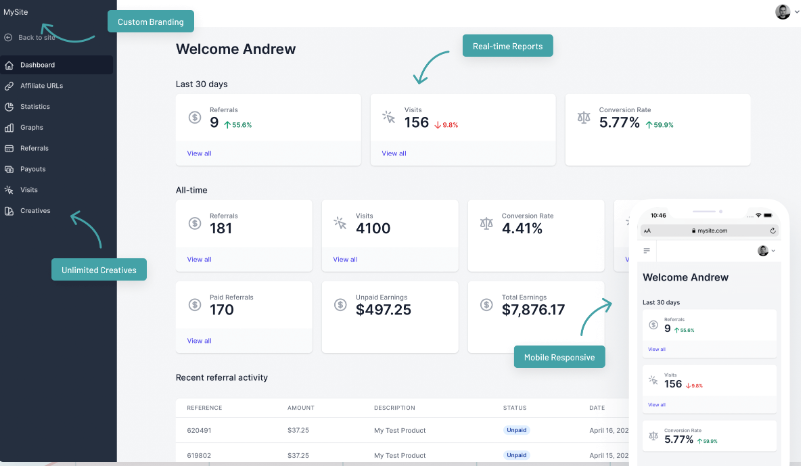Viewport: 801px width, 466px height.
Task: Click the Creatives icon in sidebar
Action: pyautogui.click(x=9, y=211)
